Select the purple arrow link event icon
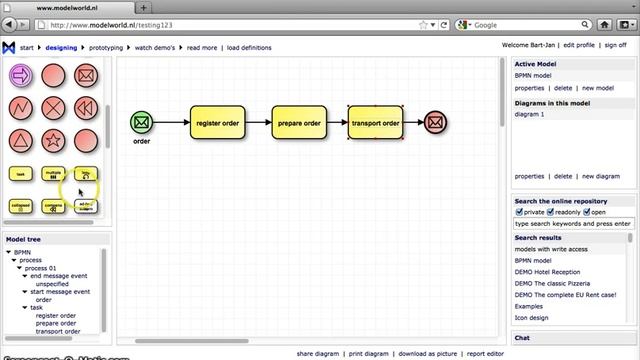 21,76
